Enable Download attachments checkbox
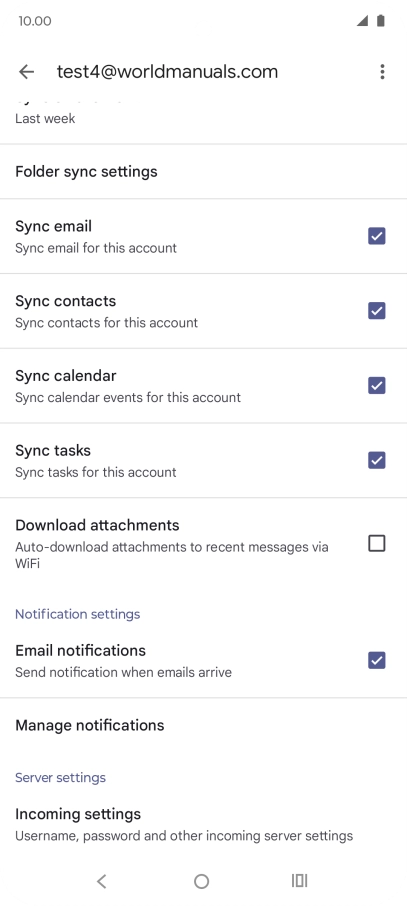 (x=377, y=543)
